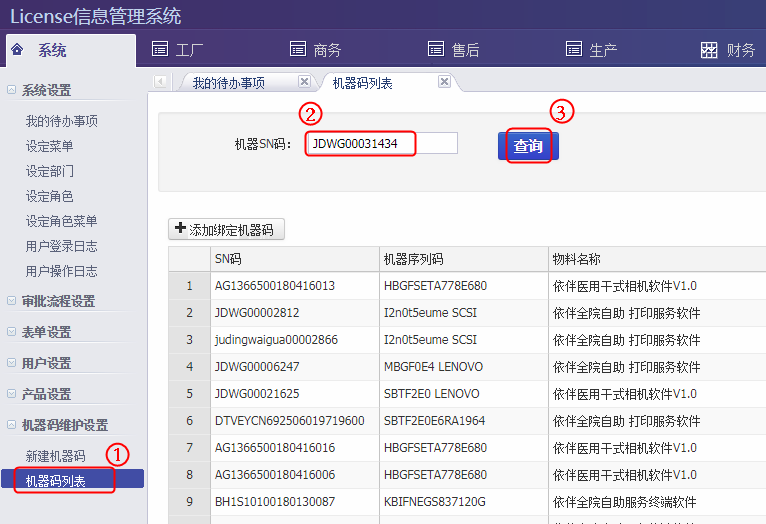This screenshot has width=766, height=524.
Task: Expand the 表单设置 section
Action: point(11,332)
